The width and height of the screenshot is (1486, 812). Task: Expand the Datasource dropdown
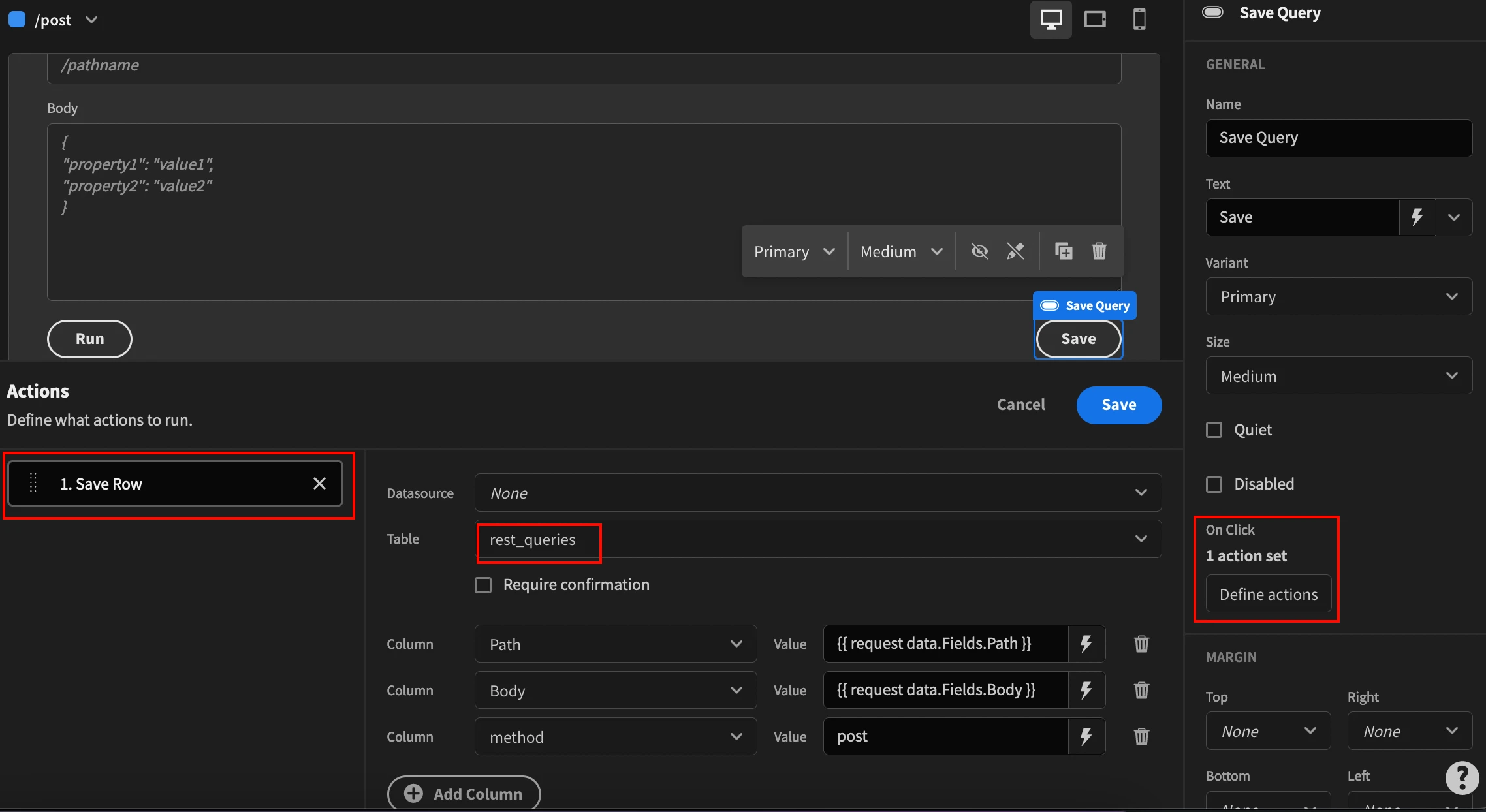(x=818, y=493)
